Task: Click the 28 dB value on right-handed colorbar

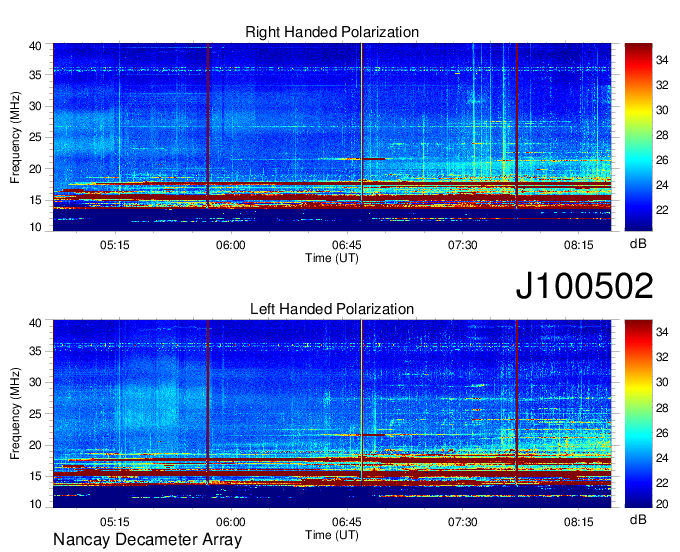Action: tap(662, 135)
